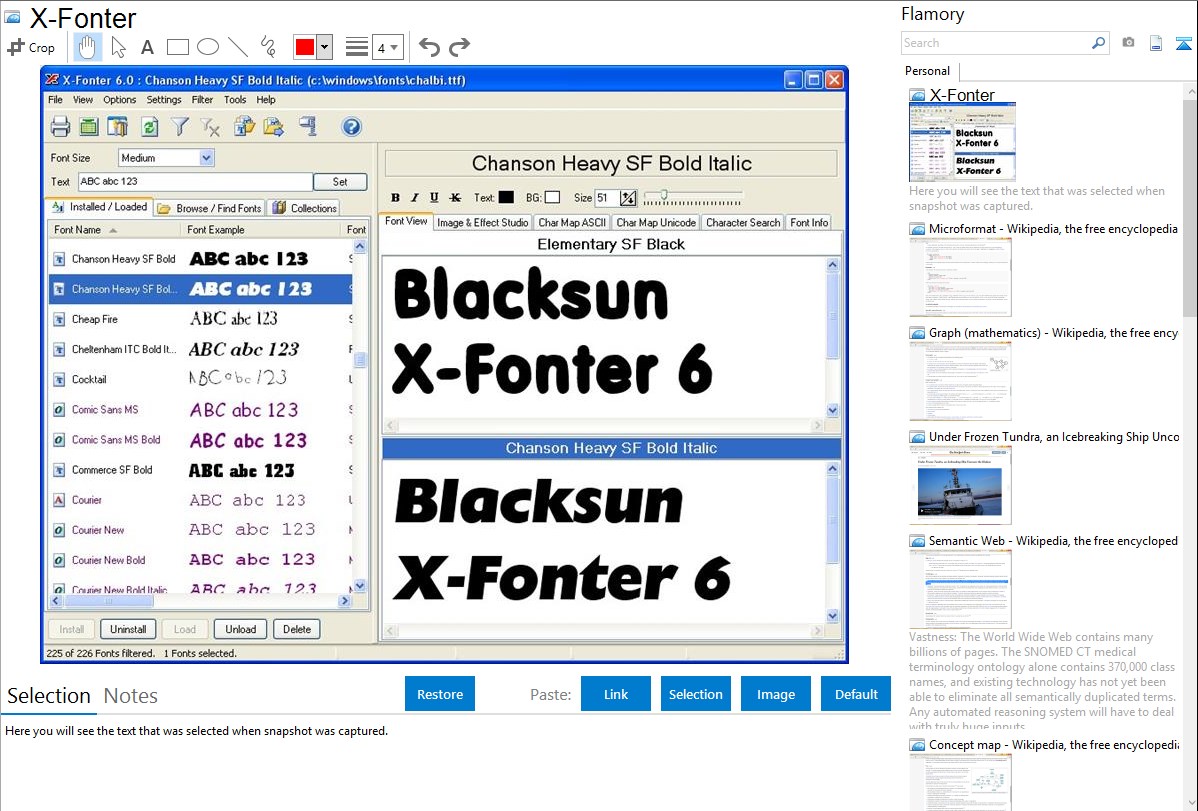The image size is (1198, 811).
Task: Pick the rectangle drawing tool
Action: click(x=177, y=47)
